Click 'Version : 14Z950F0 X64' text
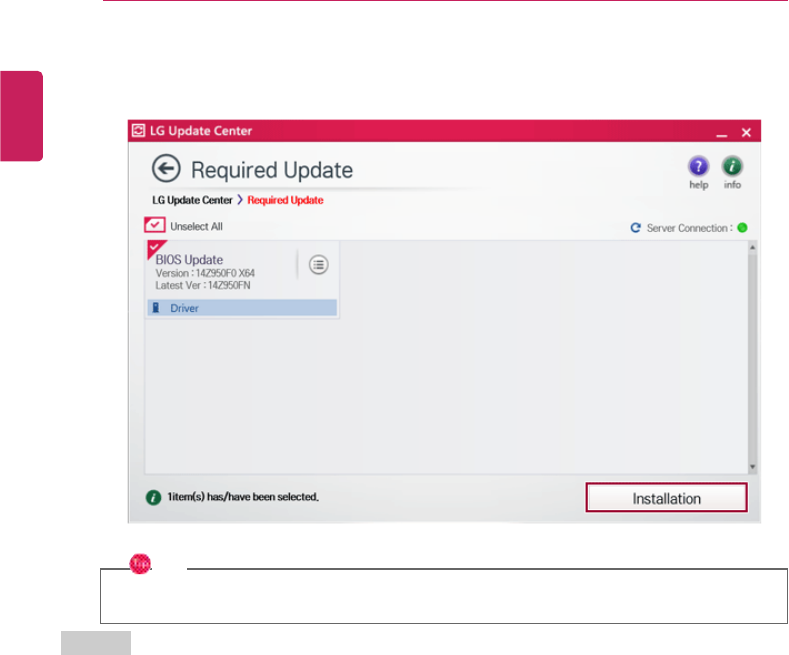This screenshot has height=655, width=789. (205, 273)
